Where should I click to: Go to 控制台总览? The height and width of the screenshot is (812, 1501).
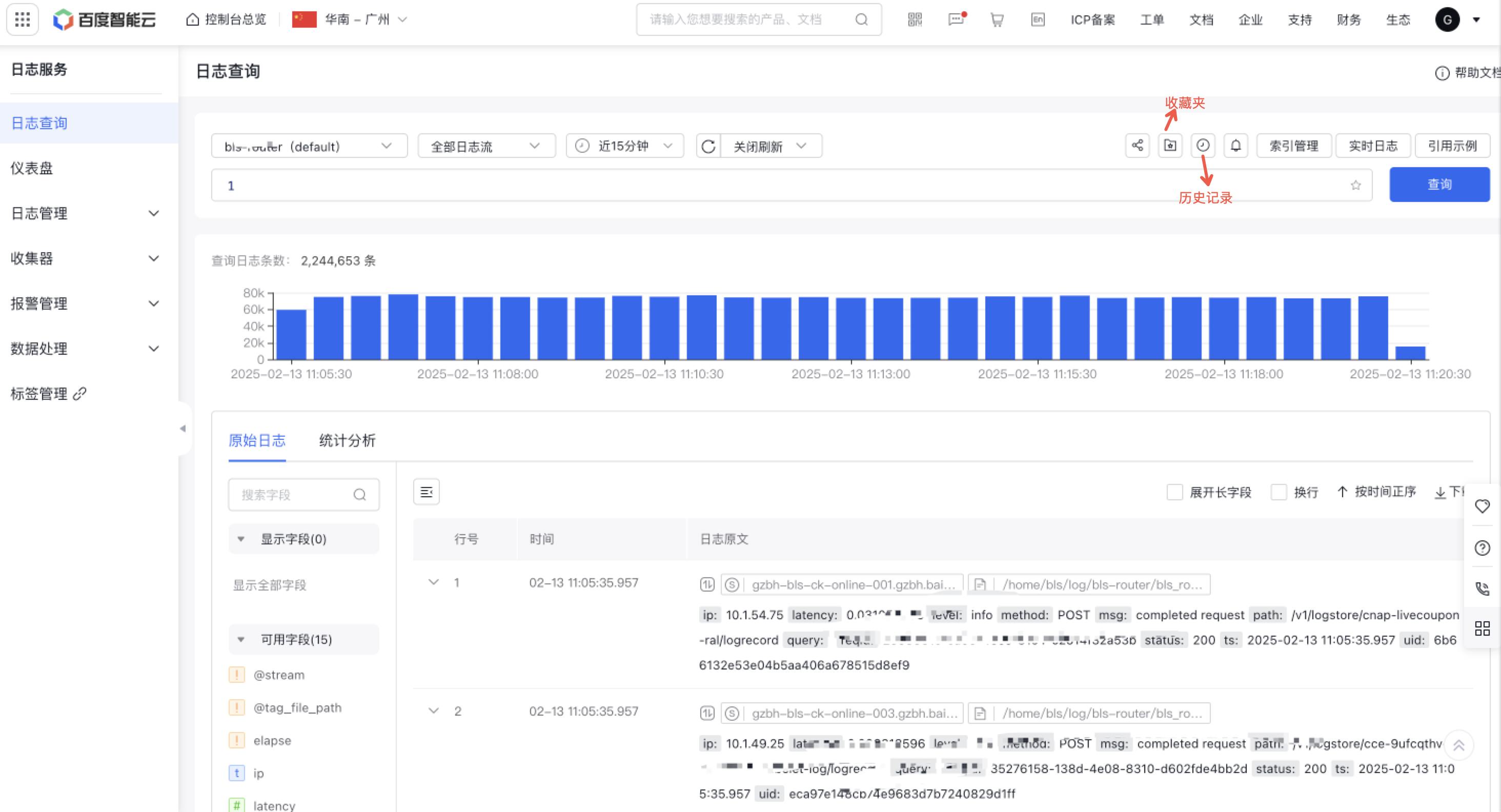[226, 19]
